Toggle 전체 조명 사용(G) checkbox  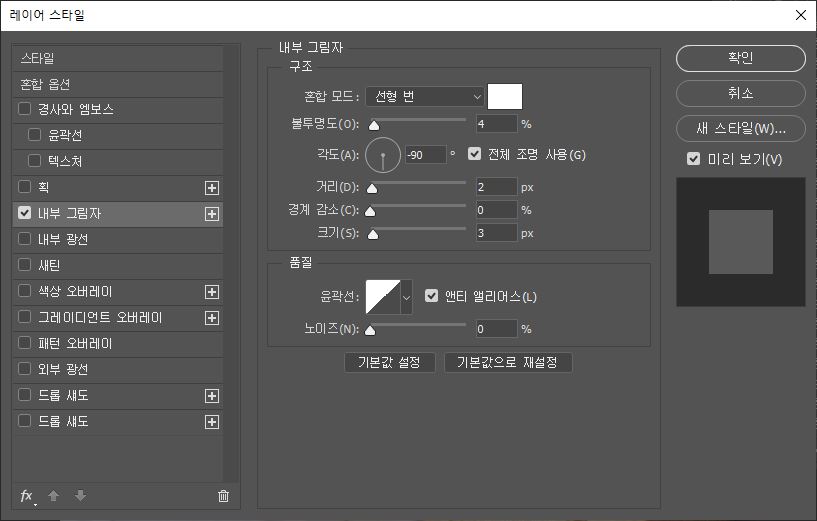pos(474,154)
